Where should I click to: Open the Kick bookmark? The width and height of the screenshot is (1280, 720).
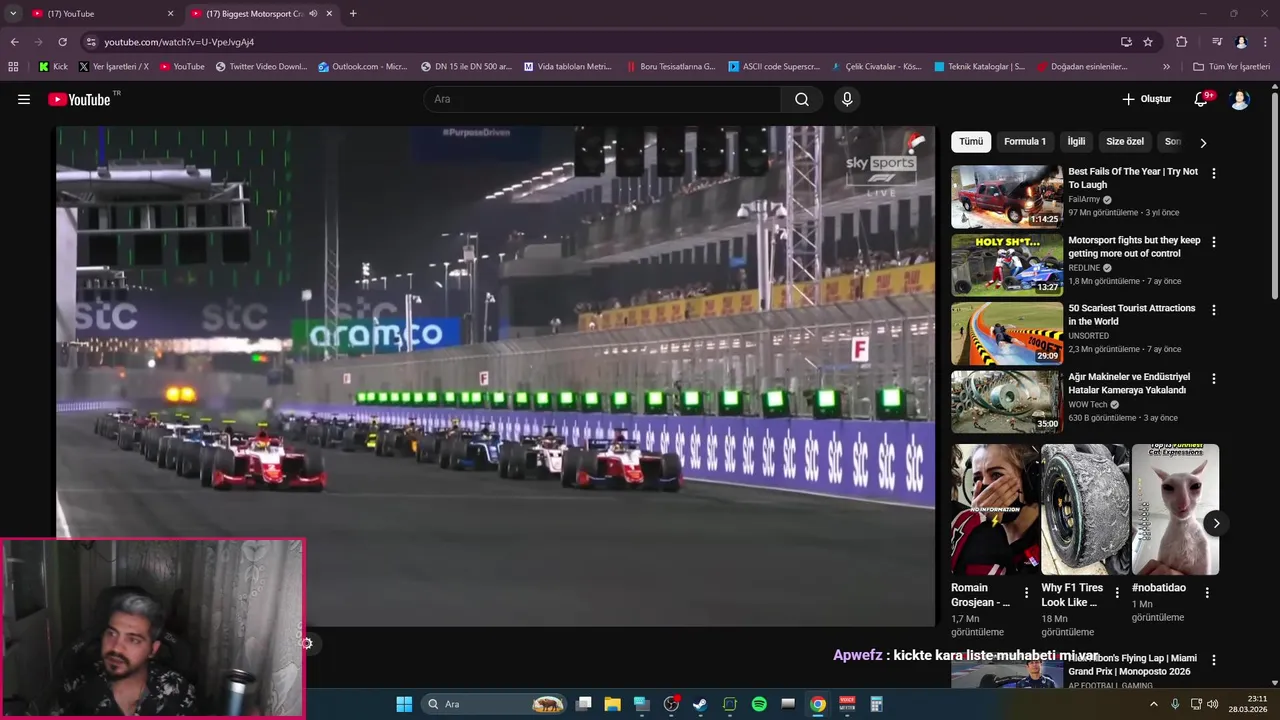53,67
